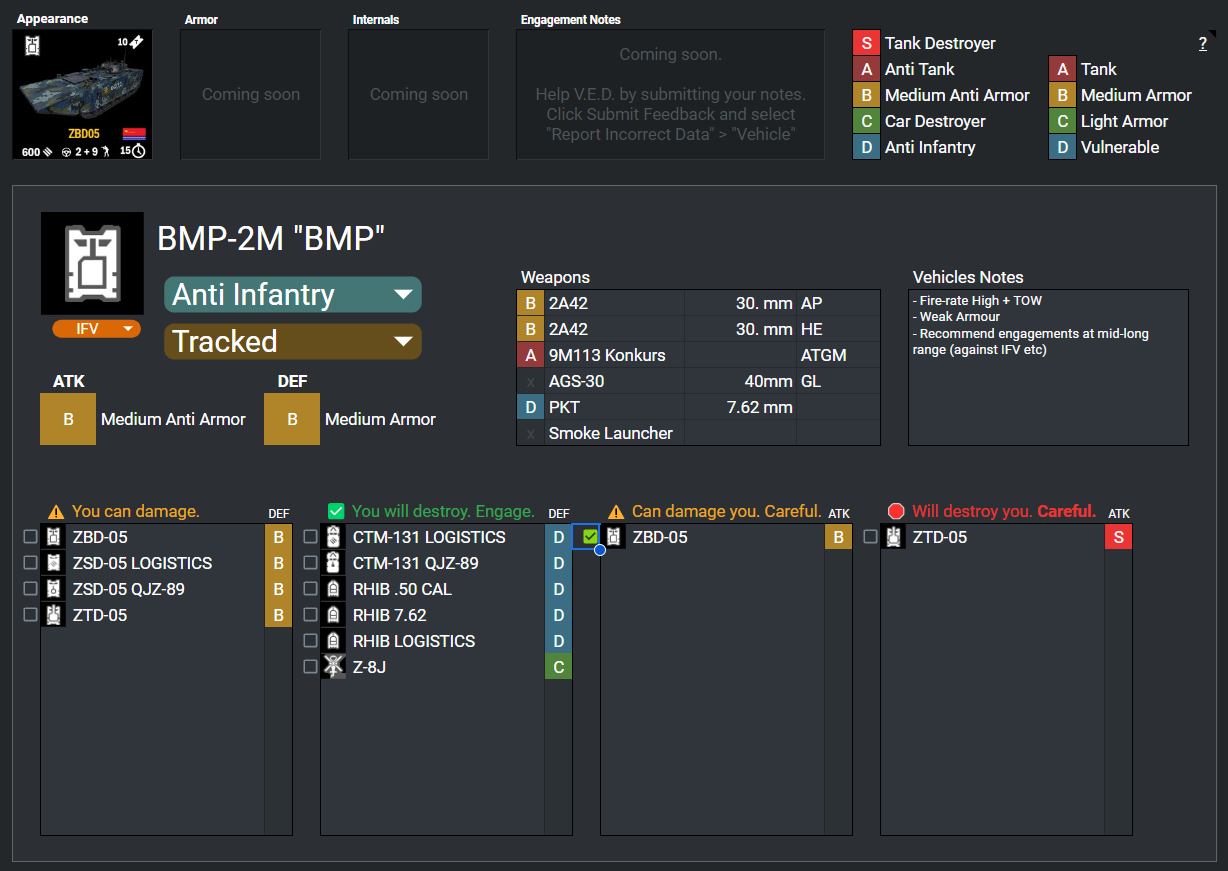Click the helicopter icon beside Z-8J
Image resolution: width=1228 pixels, height=871 pixels.
click(334, 667)
